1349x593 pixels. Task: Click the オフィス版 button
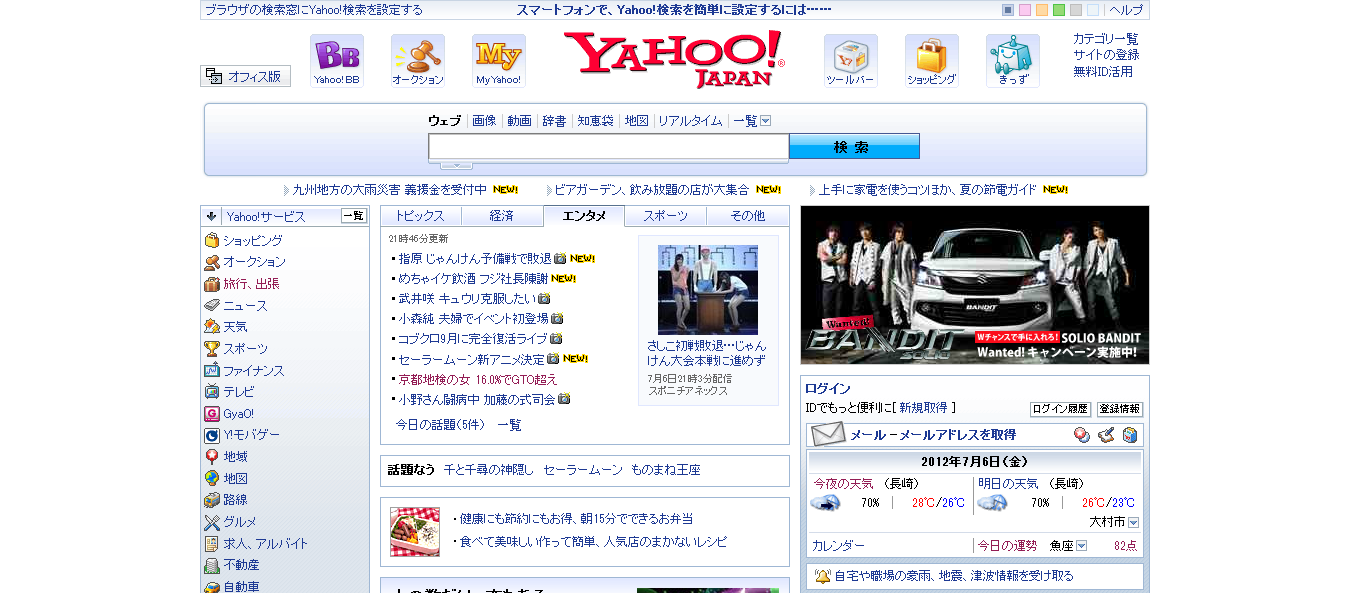[x=246, y=76]
